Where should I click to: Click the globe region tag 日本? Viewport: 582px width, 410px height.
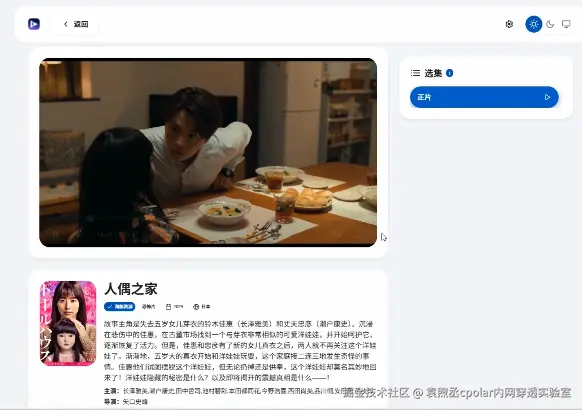tap(202, 306)
